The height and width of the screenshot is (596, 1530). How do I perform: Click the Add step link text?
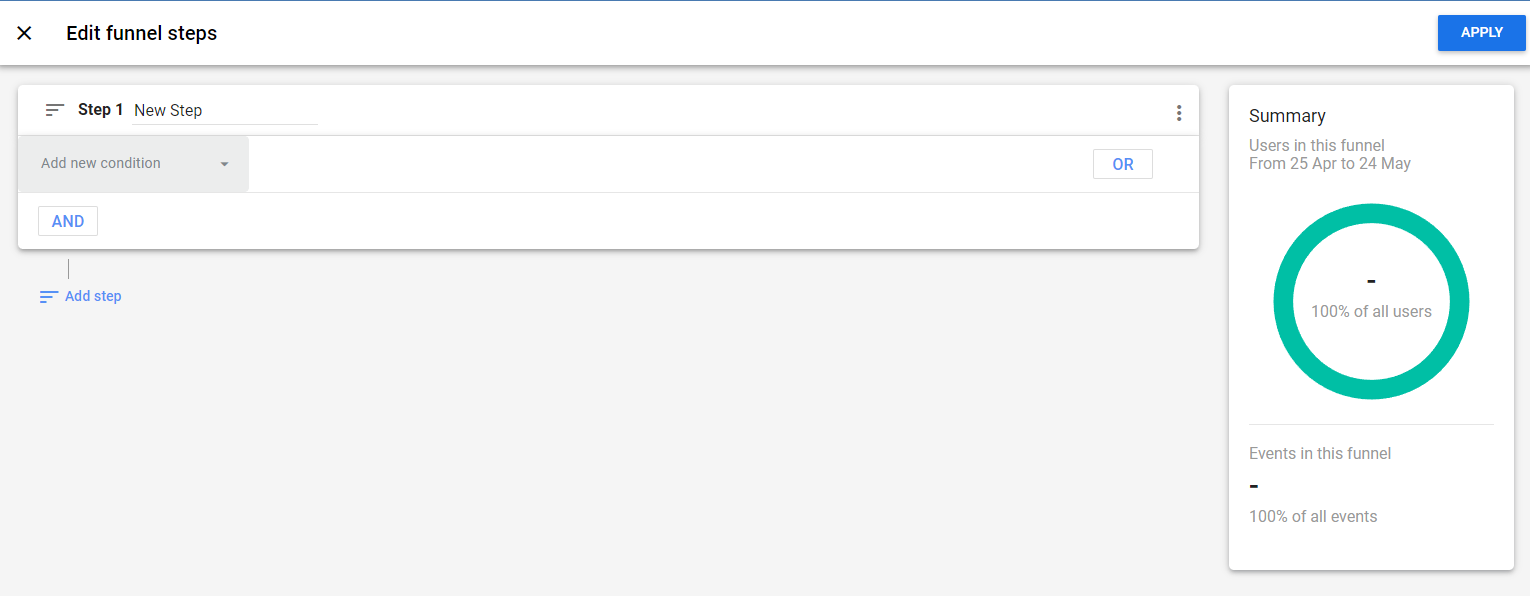[93, 296]
